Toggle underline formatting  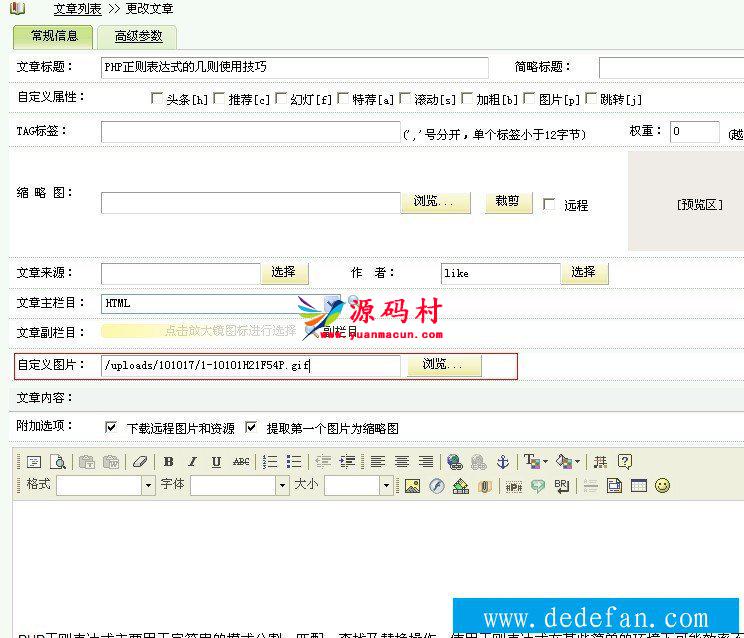[216, 462]
